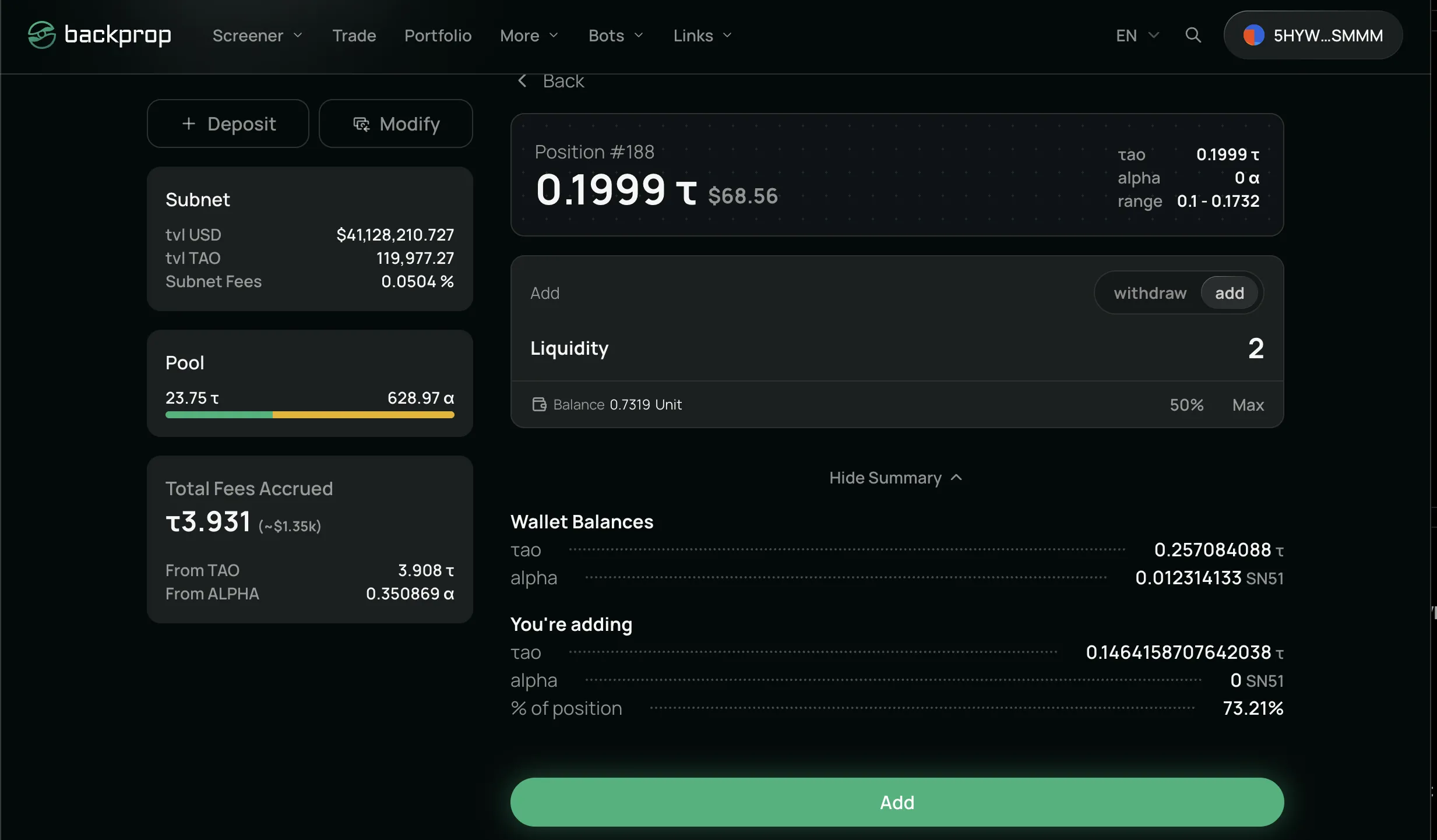The width and height of the screenshot is (1437, 840).
Task: Click the Subnet card heading
Action: coord(198,200)
